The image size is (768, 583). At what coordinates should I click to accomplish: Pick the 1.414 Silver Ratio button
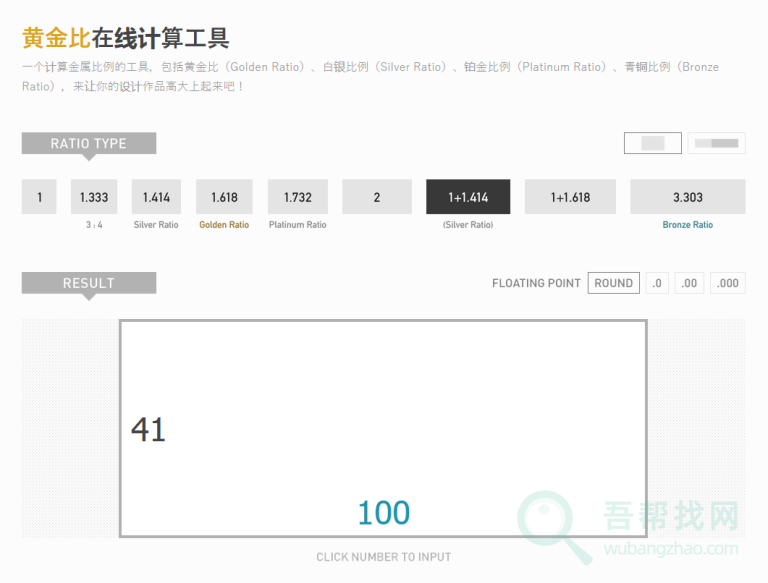point(156,197)
